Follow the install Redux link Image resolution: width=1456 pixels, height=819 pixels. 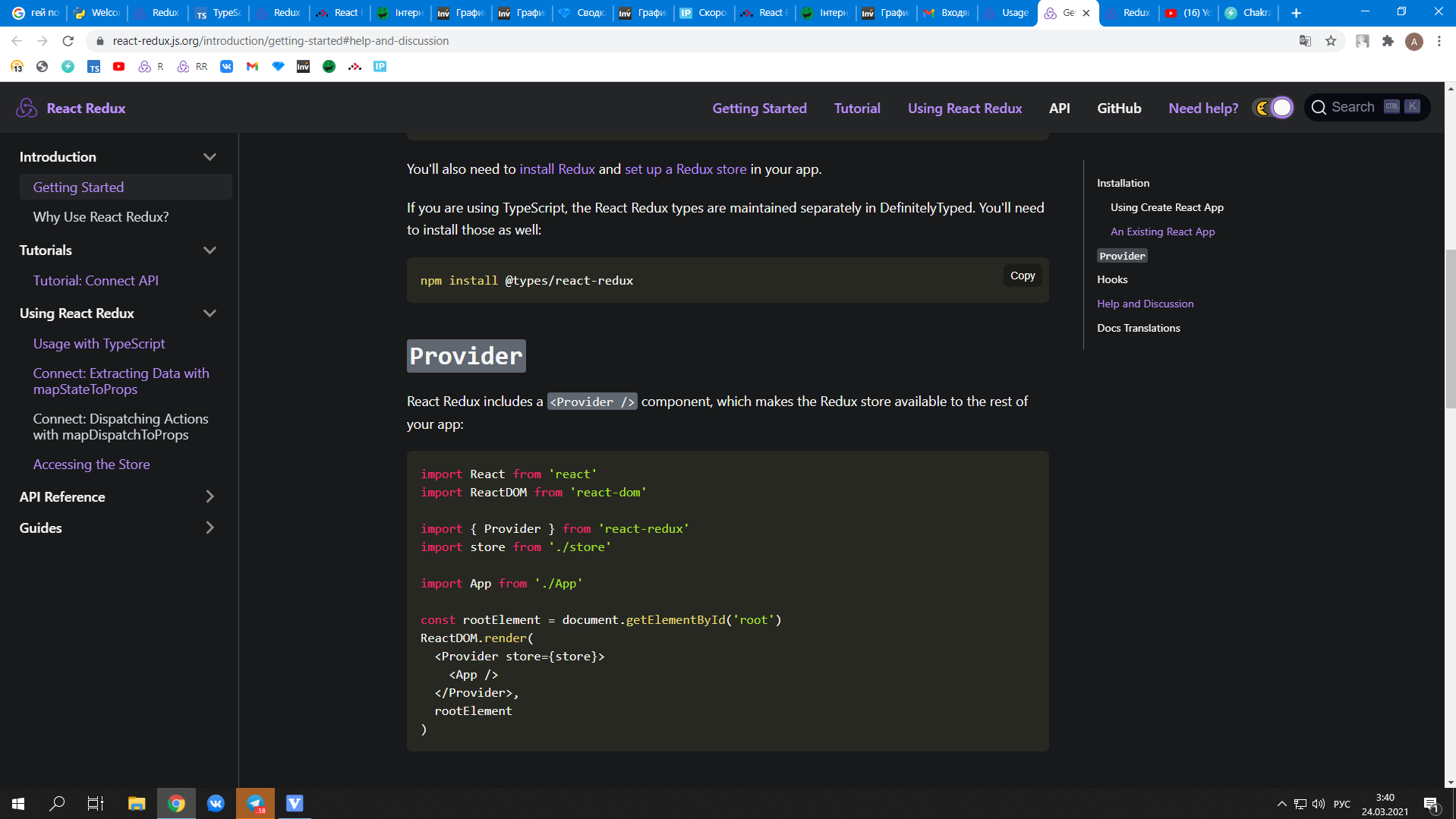(x=557, y=169)
